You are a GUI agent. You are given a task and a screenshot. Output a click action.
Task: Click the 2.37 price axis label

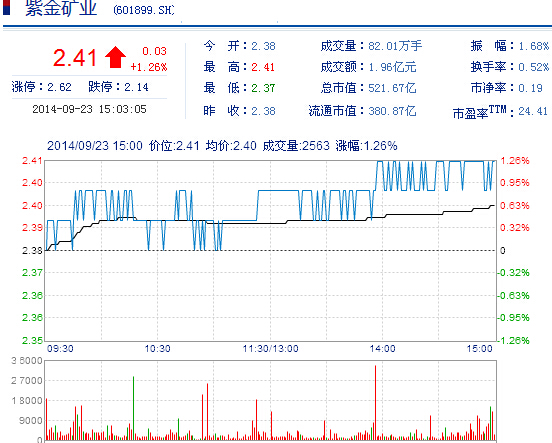point(32,272)
